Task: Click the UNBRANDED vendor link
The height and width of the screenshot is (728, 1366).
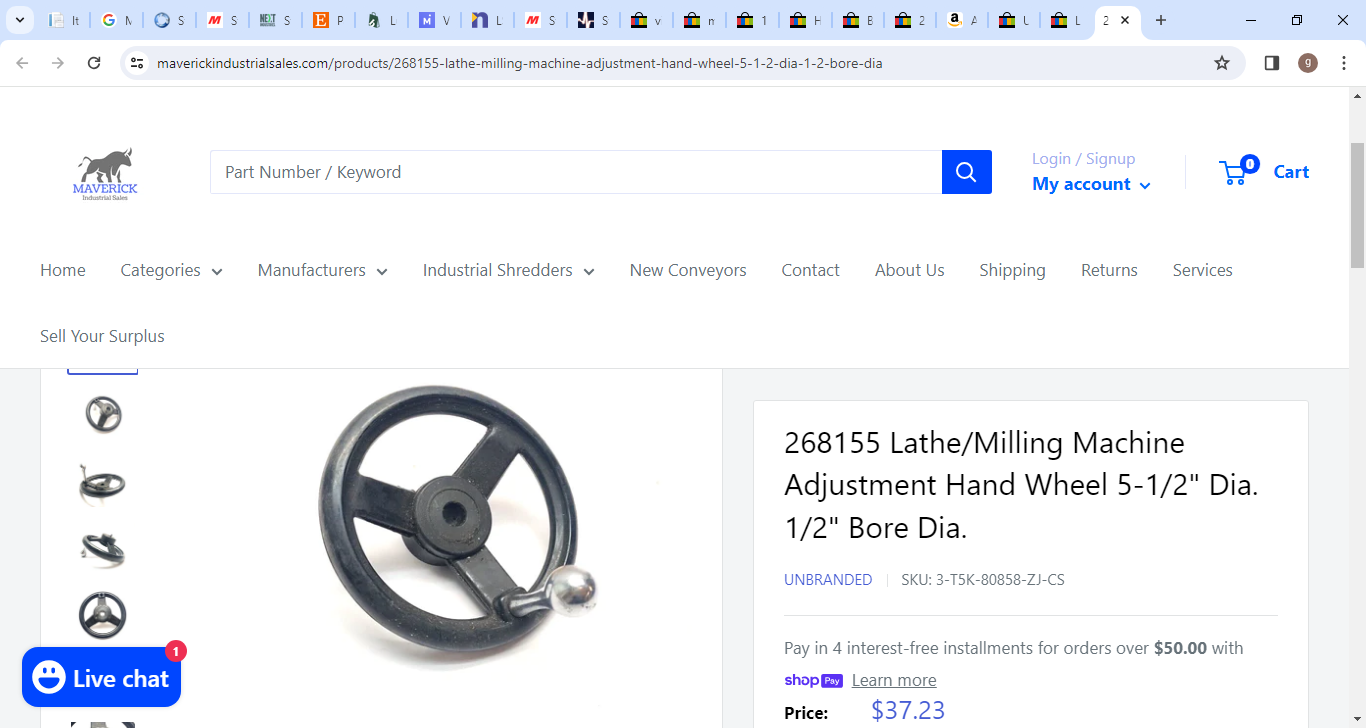Action: (828, 580)
